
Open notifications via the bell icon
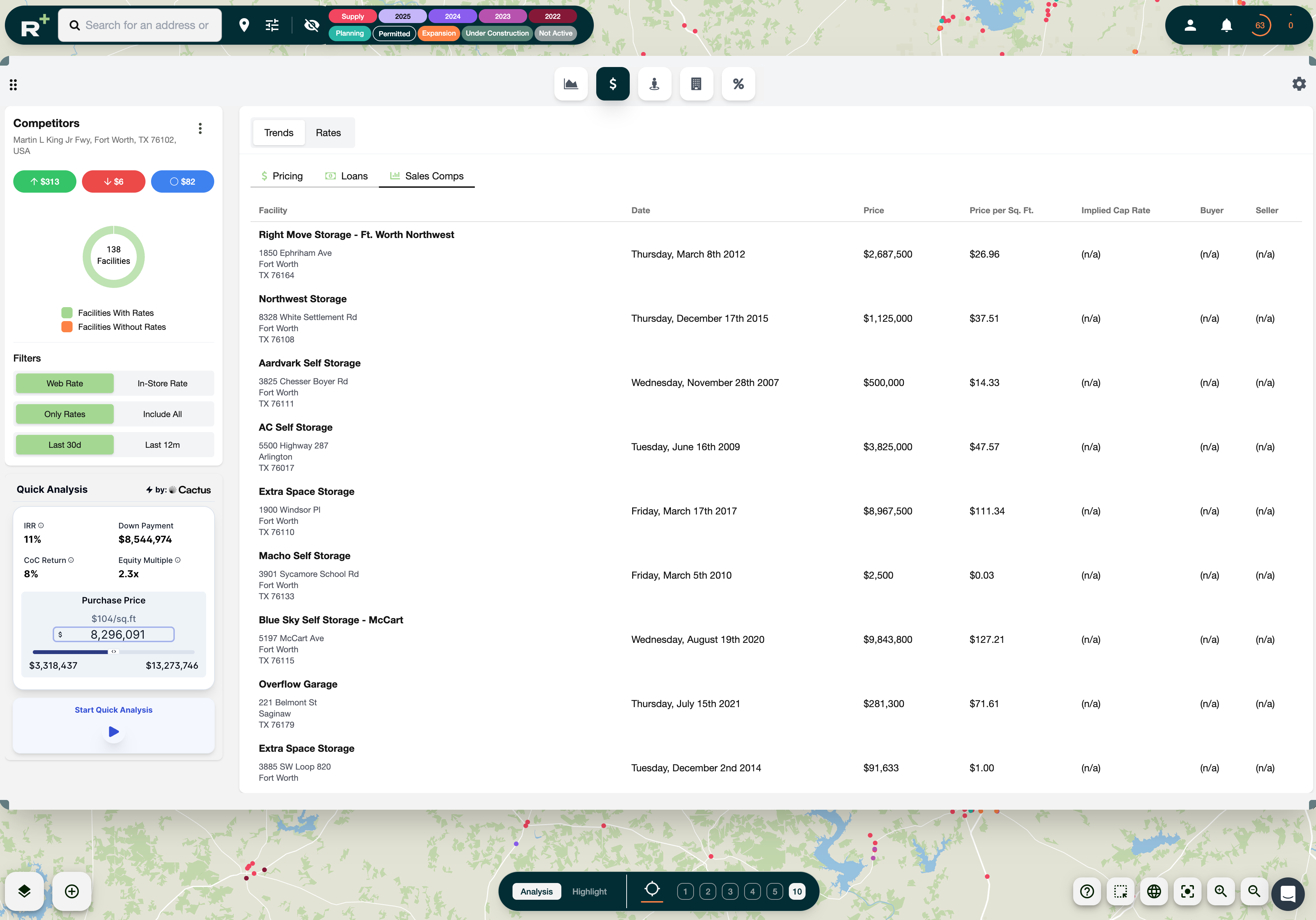coord(1226,25)
